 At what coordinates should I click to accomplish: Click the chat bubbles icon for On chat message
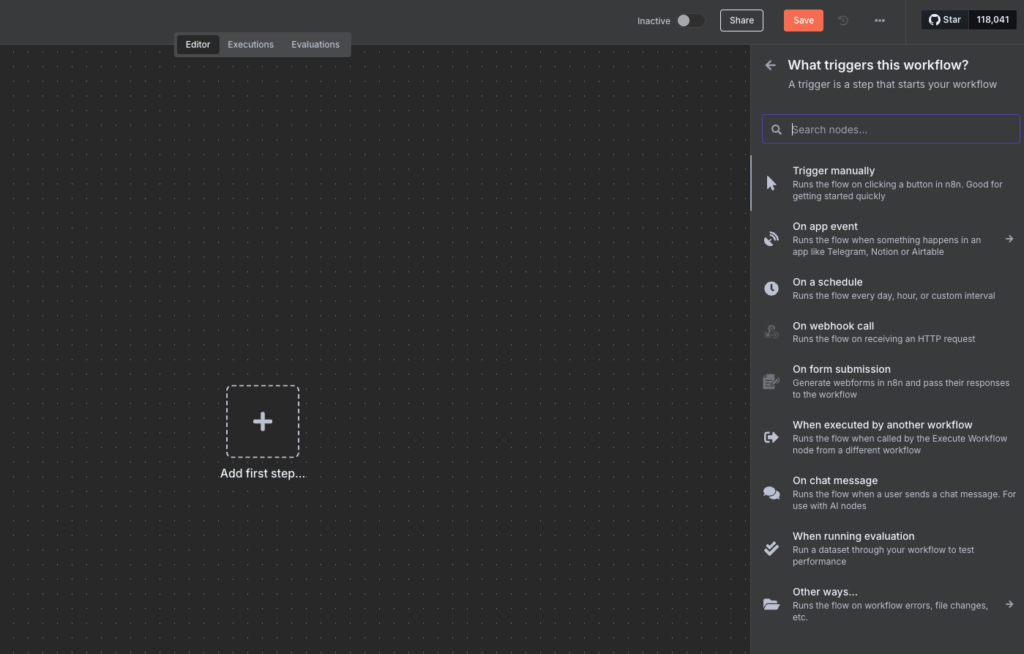[771, 493]
